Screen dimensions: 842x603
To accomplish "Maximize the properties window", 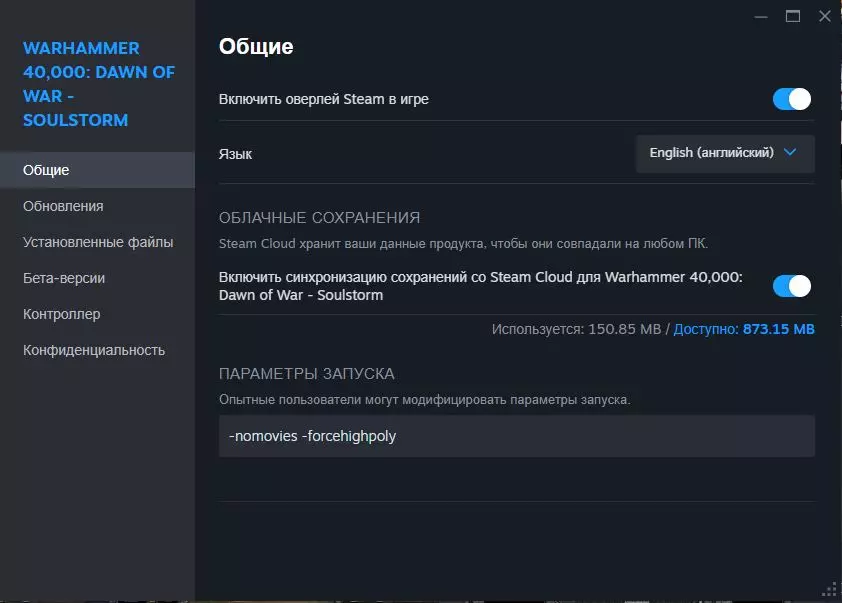I will (793, 16).
